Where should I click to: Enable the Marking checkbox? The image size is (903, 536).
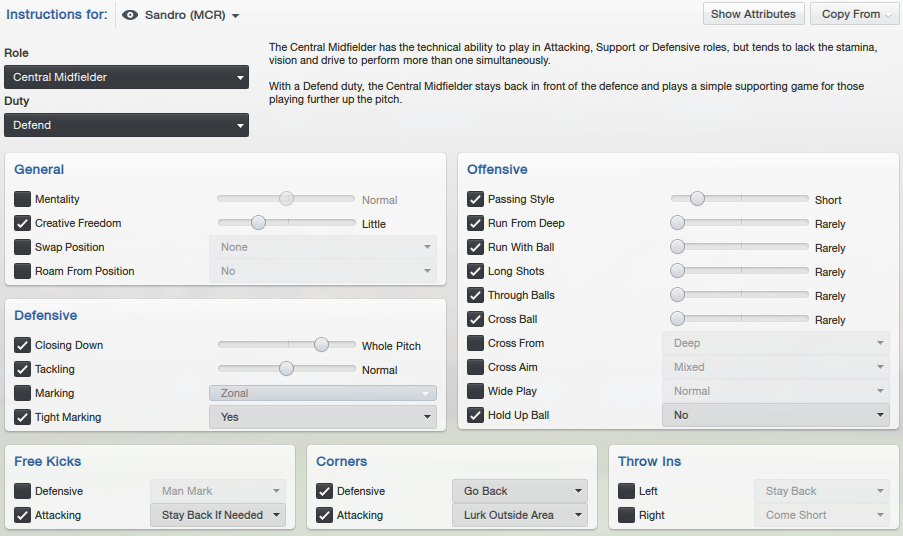point(22,393)
